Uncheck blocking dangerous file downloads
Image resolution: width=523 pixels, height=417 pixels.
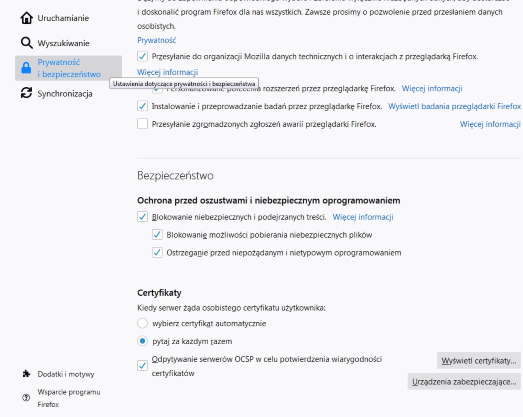157,235
